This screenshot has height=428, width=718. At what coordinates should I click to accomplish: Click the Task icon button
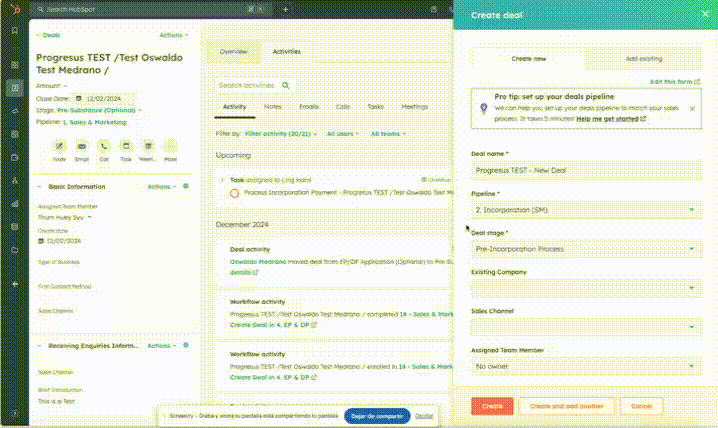coord(126,146)
